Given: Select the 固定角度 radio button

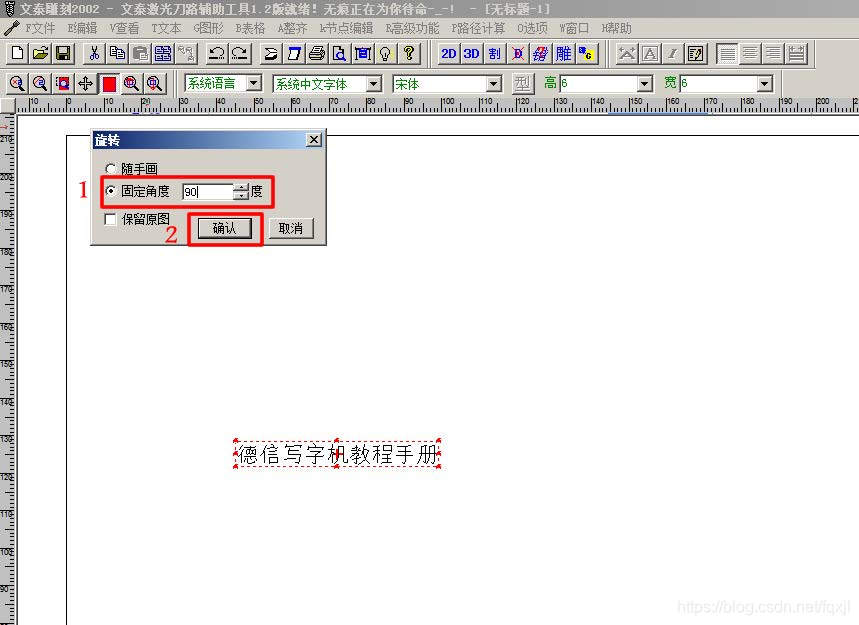Looking at the screenshot, I should click(x=111, y=191).
